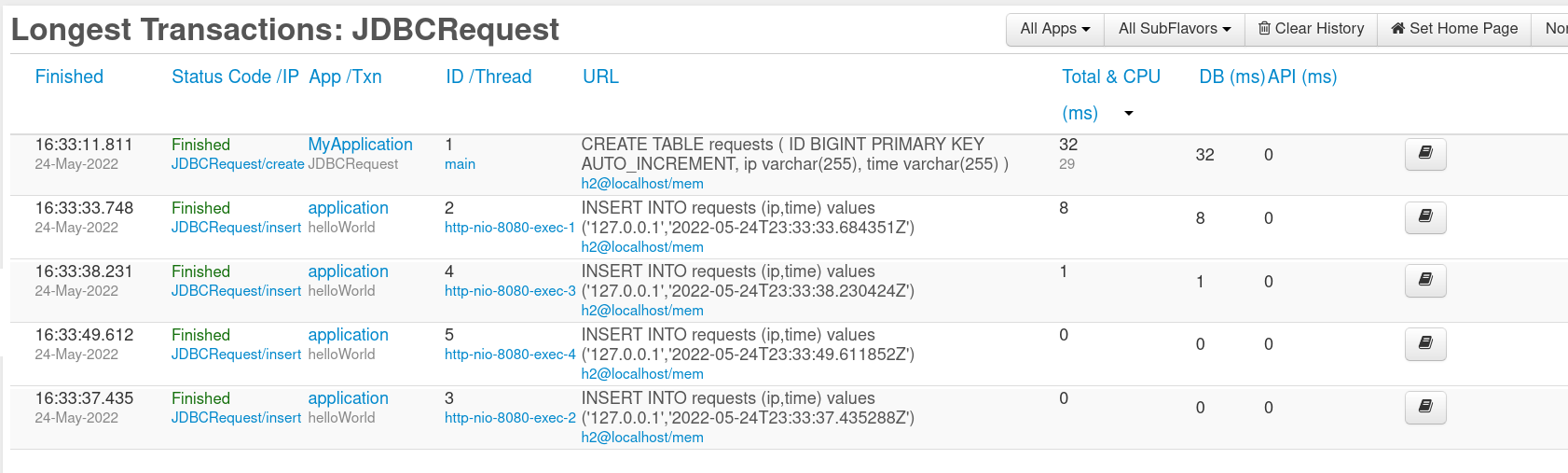Open h2@localhost/mem link in first row
This screenshot has height=473, width=1568.
(642, 184)
